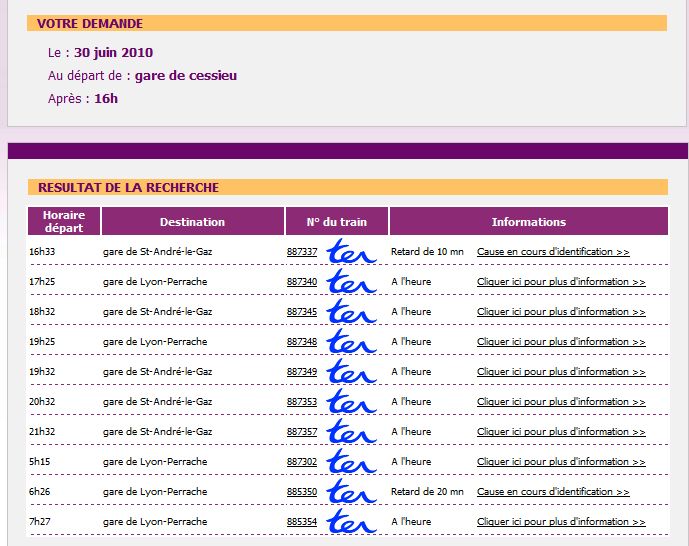Screen dimensions: 689x546
Task: Open train number 885354 link
Action: [x=302, y=522]
